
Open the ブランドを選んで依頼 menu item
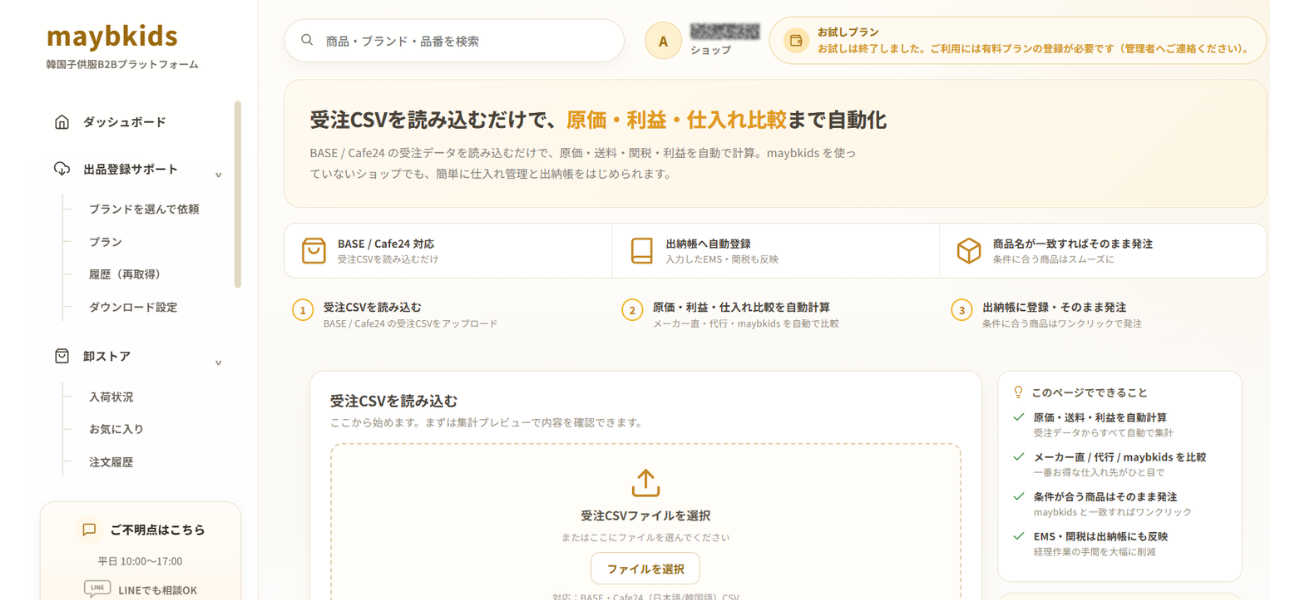pos(144,209)
